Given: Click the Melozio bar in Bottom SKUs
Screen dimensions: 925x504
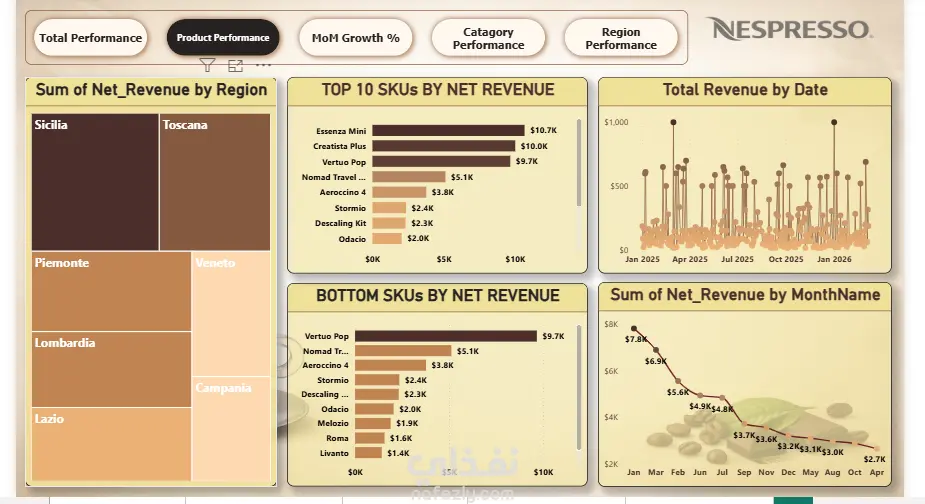Looking at the screenshot, I should (x=373, y=423).
